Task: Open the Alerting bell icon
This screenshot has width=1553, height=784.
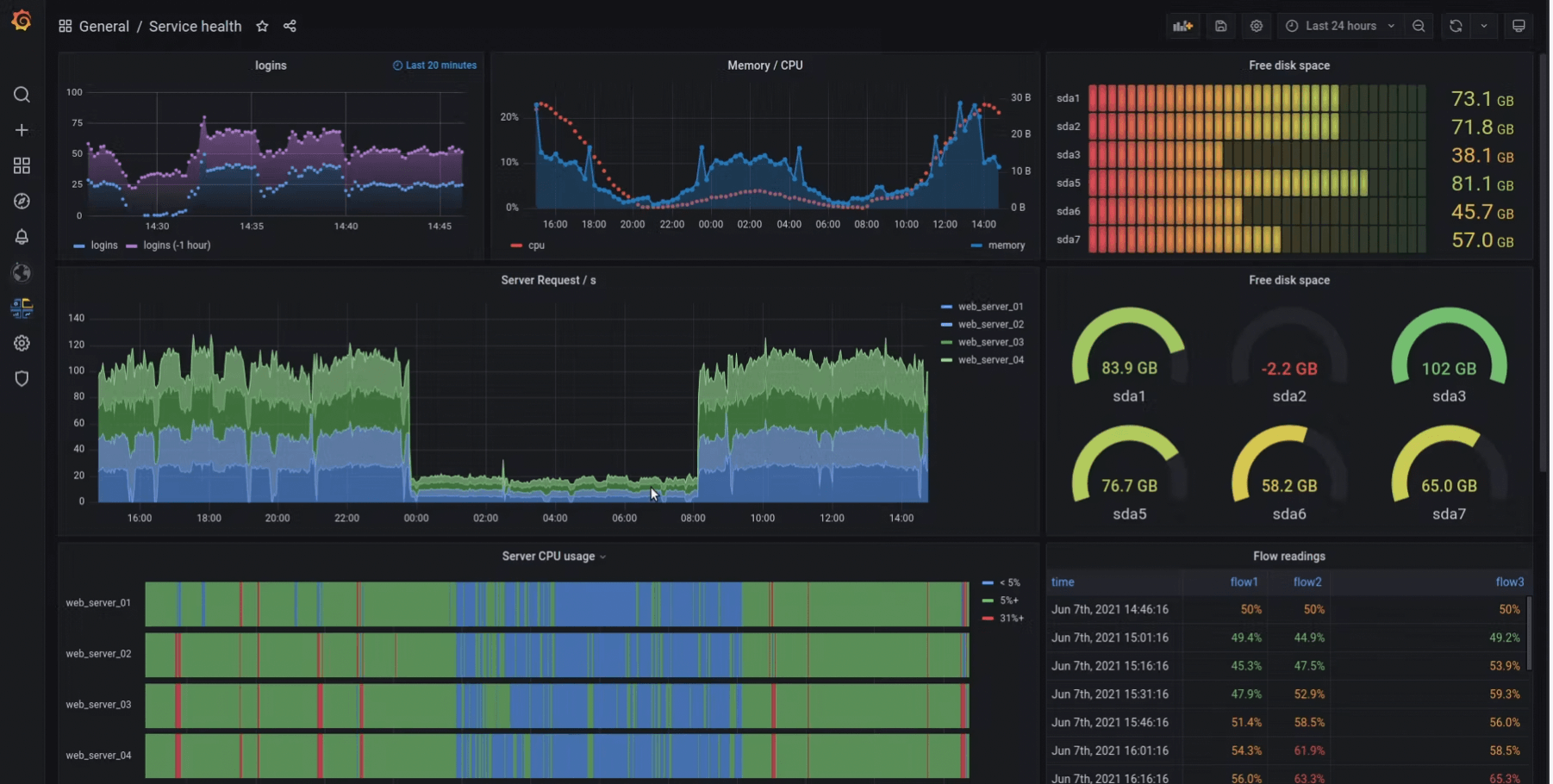Action: [x=22, y=237]
